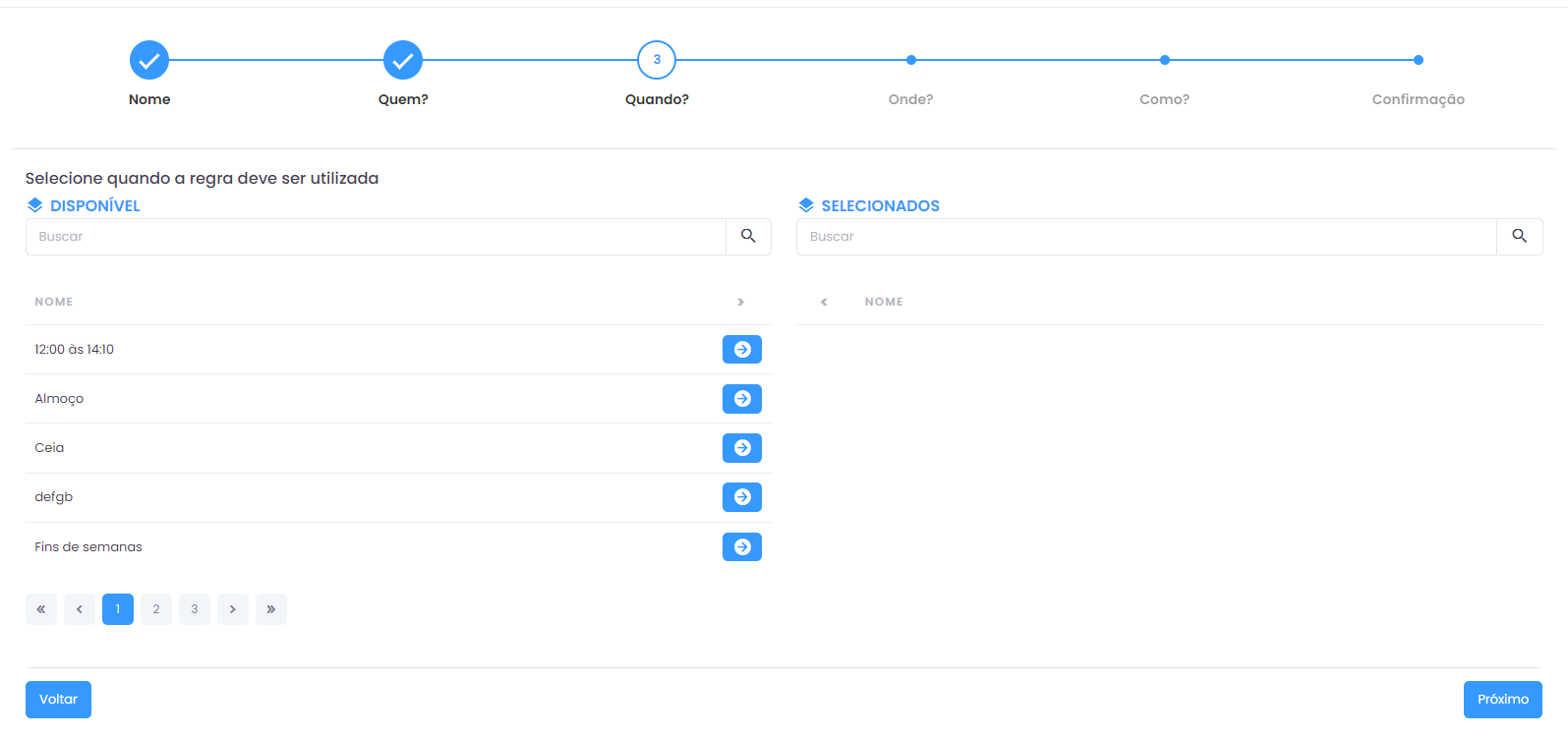This screenshot has height=737, width=1568.
Task: Move 'Almoço' to selected using arrow
Action: point(741,399)
